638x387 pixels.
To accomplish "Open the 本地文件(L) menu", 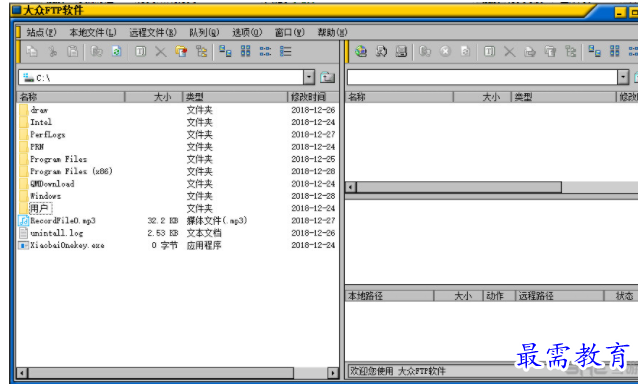I will (93, 32).
